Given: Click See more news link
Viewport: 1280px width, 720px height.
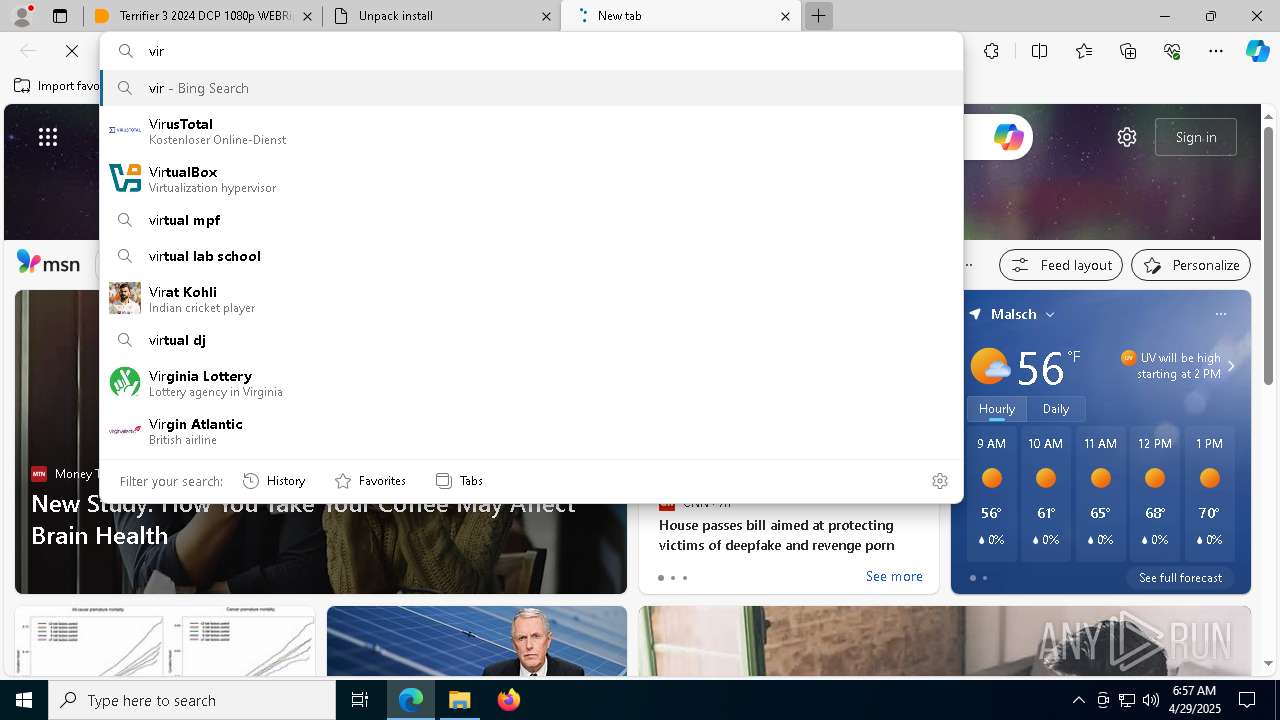Looking at the screenshot, I should click(x=894, y=576).
